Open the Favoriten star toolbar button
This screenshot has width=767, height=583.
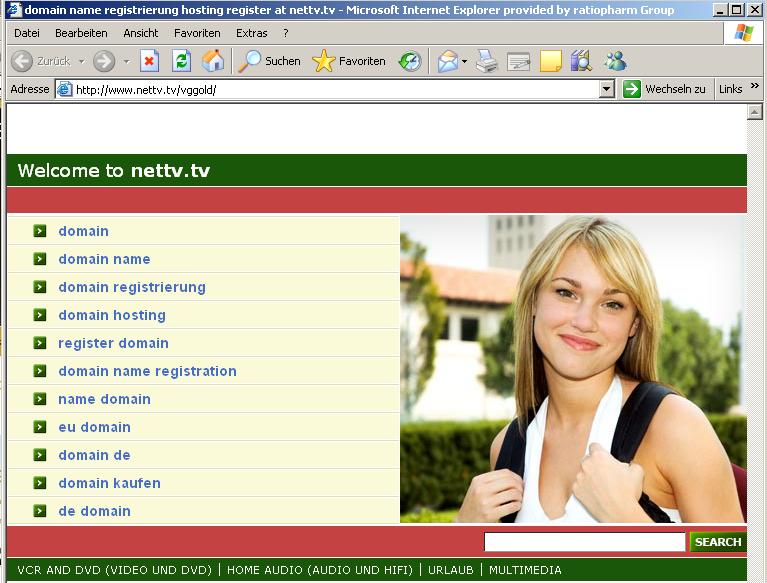[x=349, y=61]
